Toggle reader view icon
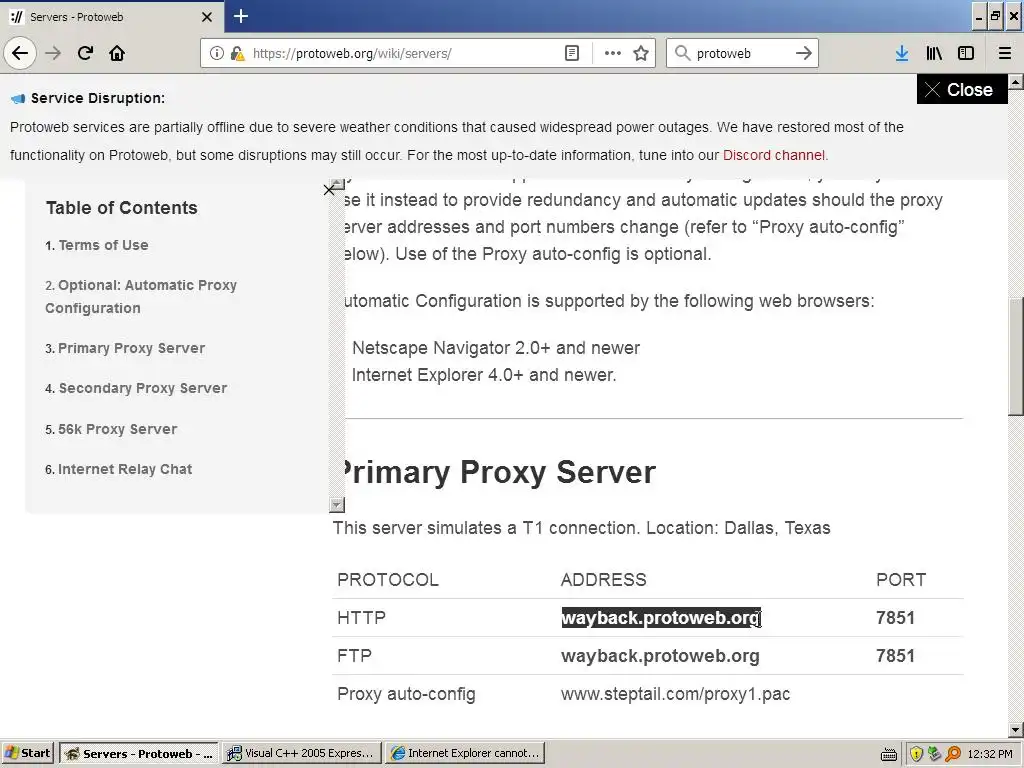 pos(571,53)
